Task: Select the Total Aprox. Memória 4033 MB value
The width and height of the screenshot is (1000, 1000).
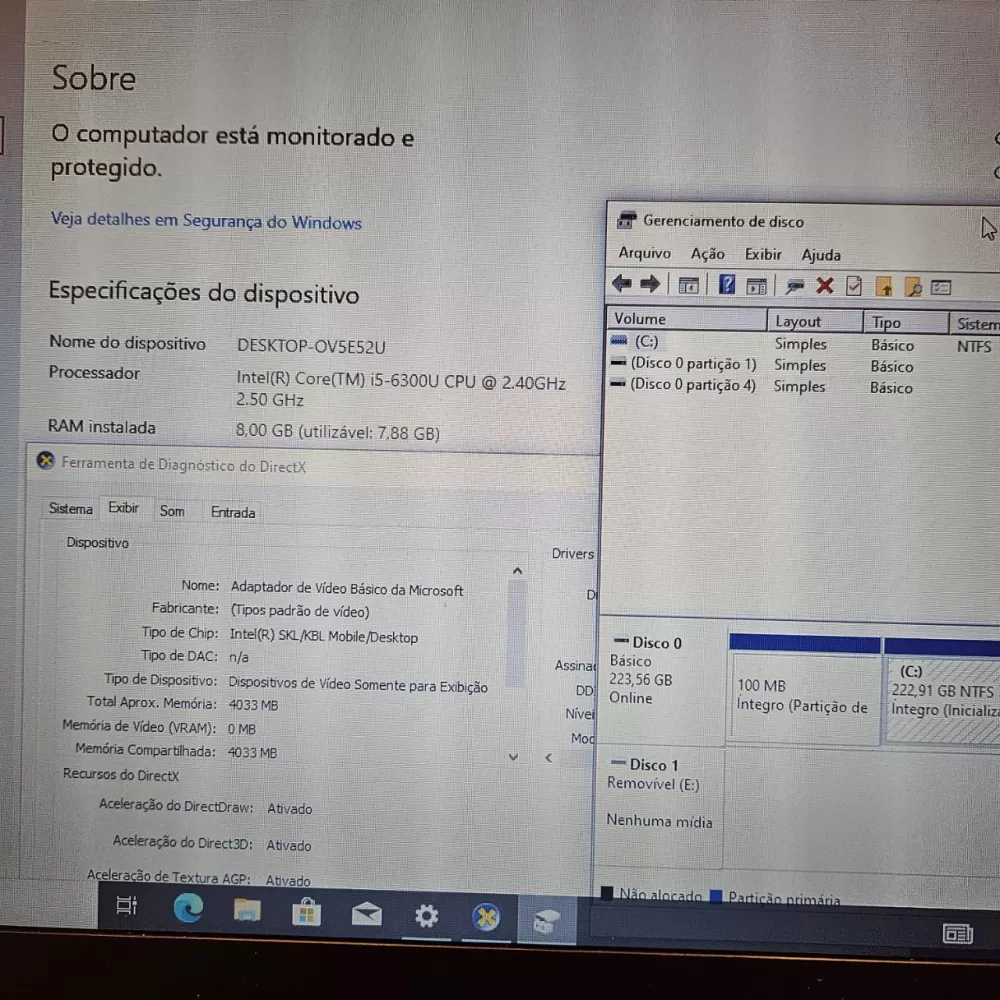Action: tap(253, 705)
